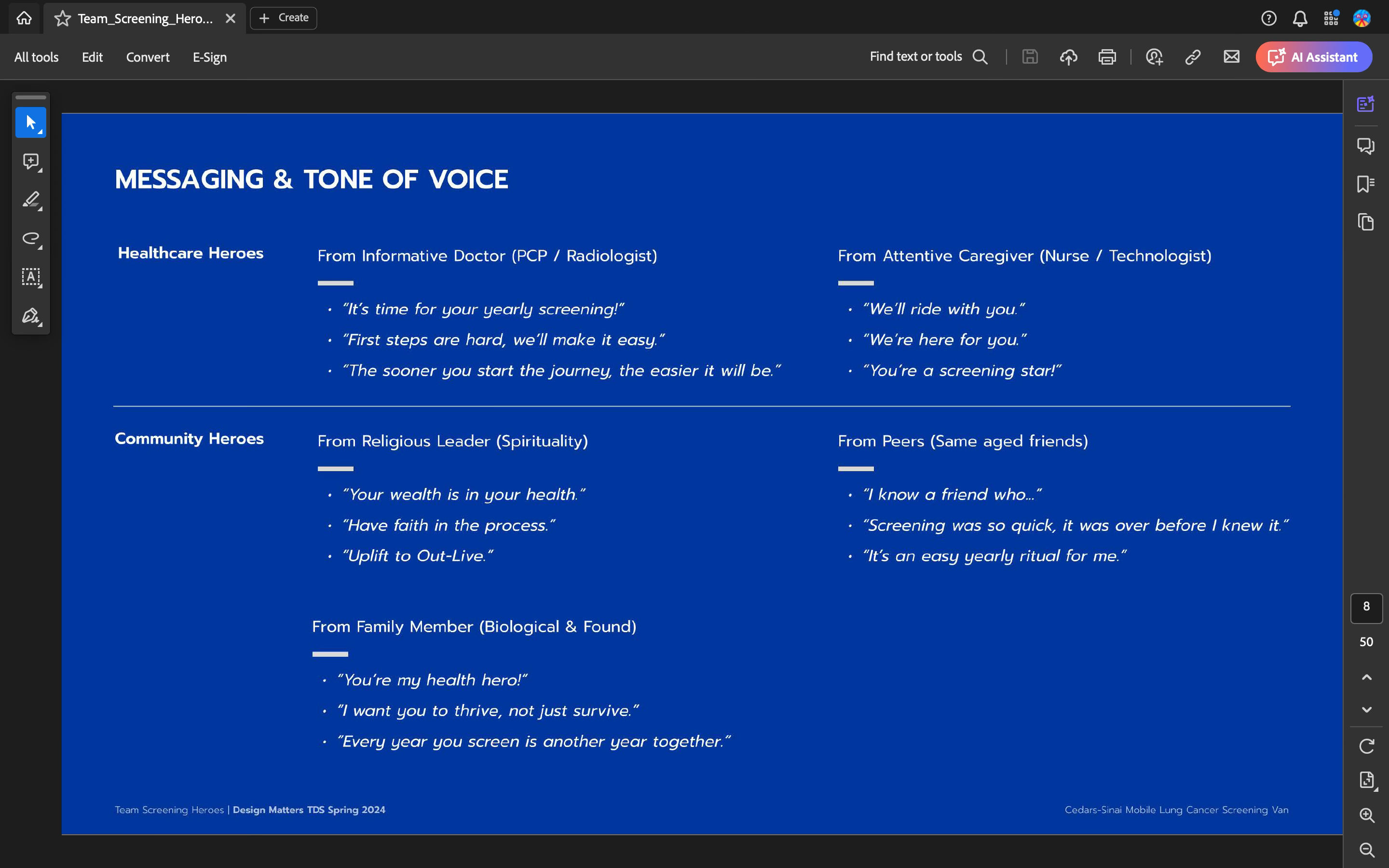Open the comments panel

(1365, 146)
